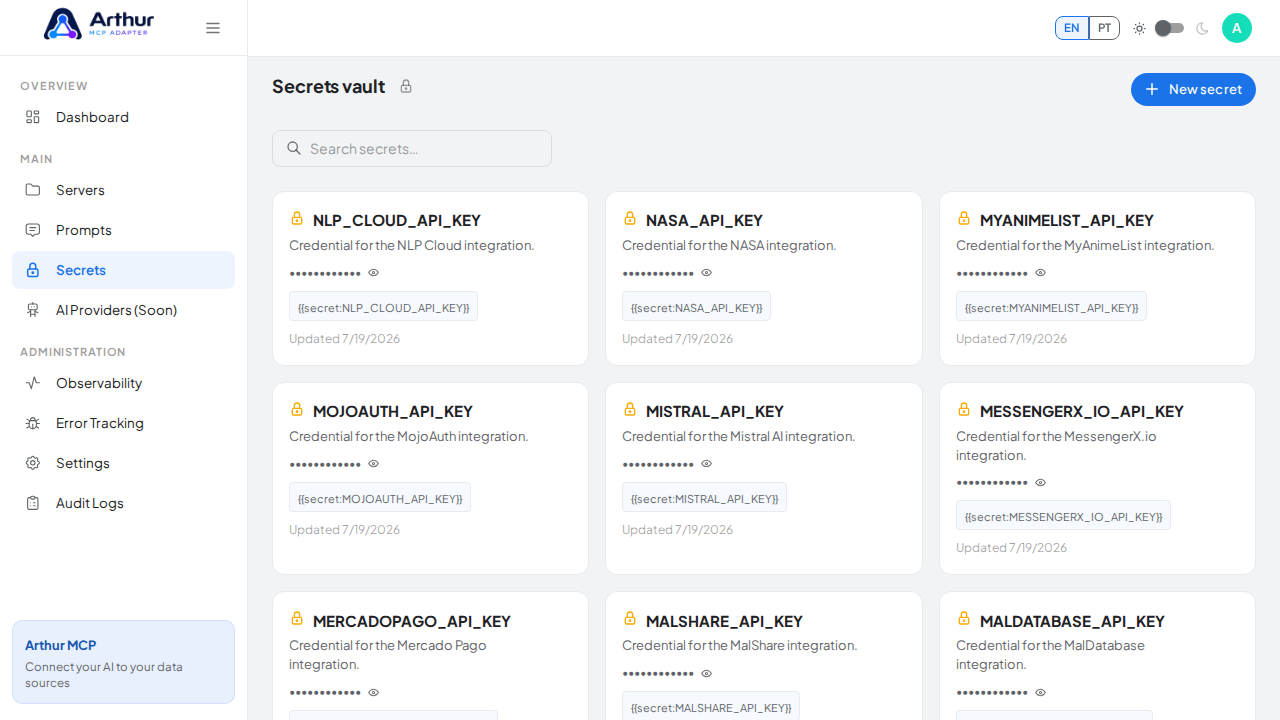Click the Secrets vault heading
Viewport: 1280px width, 720px height.
(x=328, y=86)
